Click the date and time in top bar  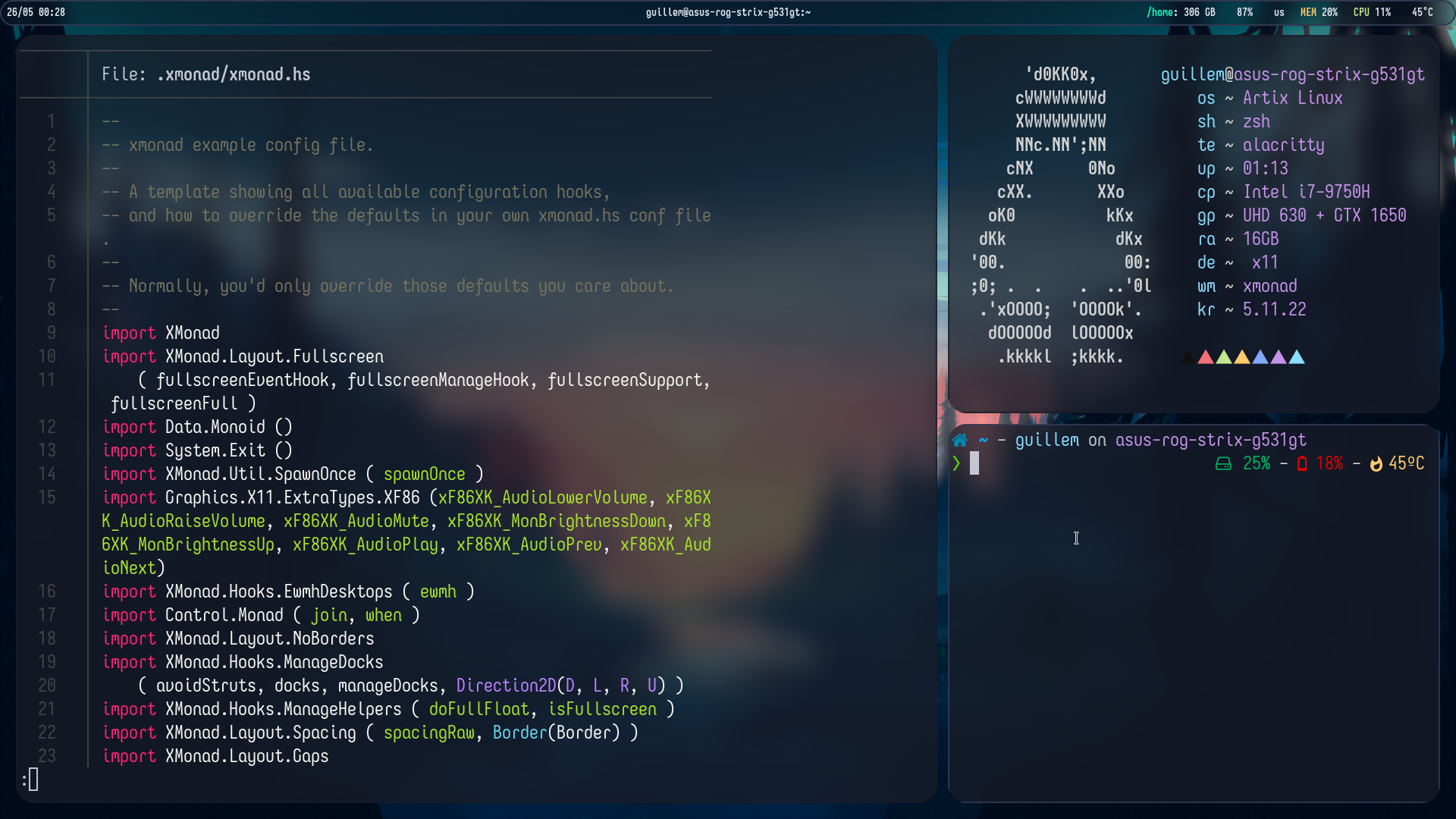click(x=36, y=12)
